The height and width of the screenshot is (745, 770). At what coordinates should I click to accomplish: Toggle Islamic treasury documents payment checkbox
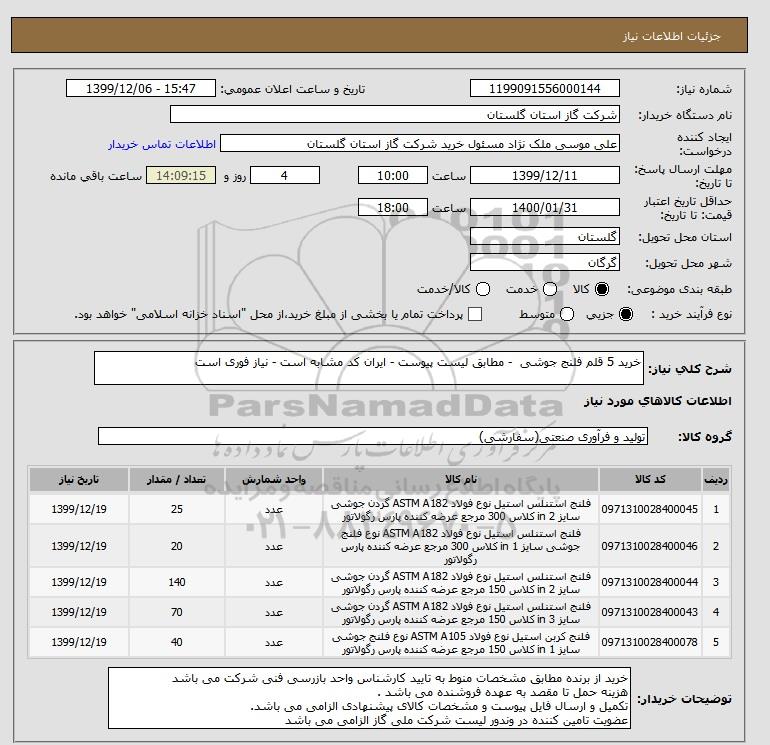click(475, 314)
